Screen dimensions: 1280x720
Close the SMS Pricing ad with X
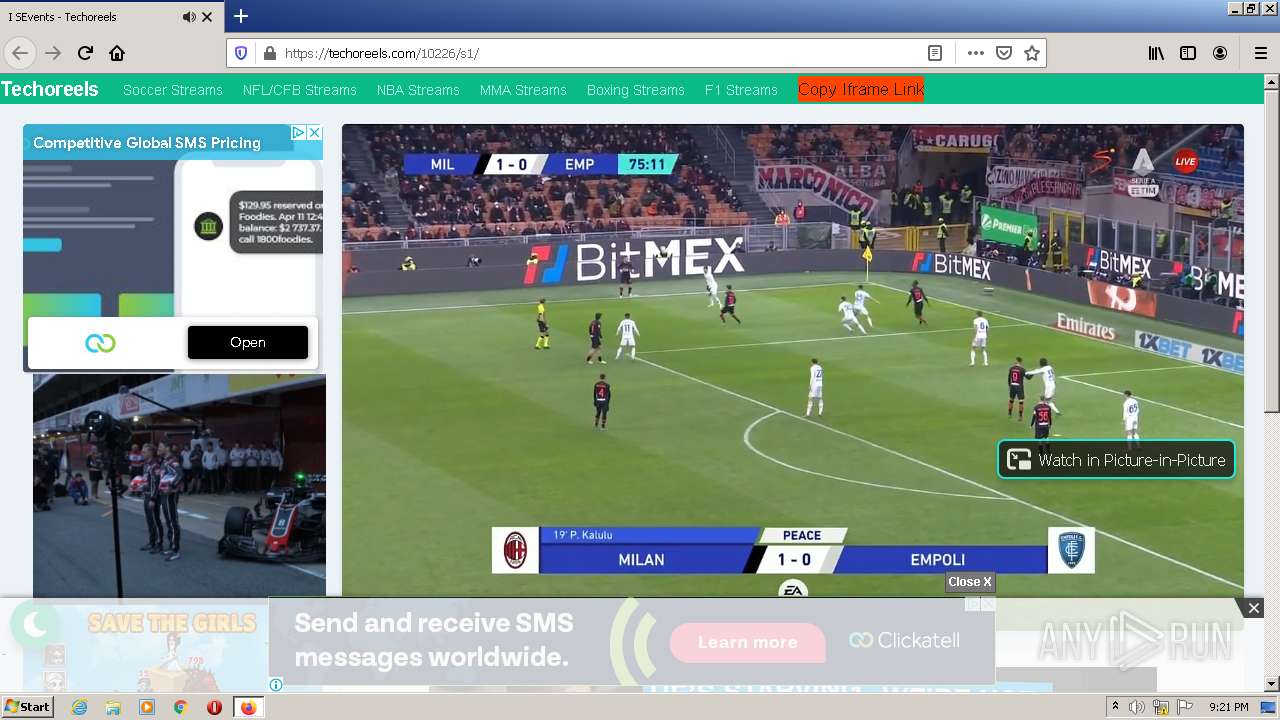(x=314, y=132)
